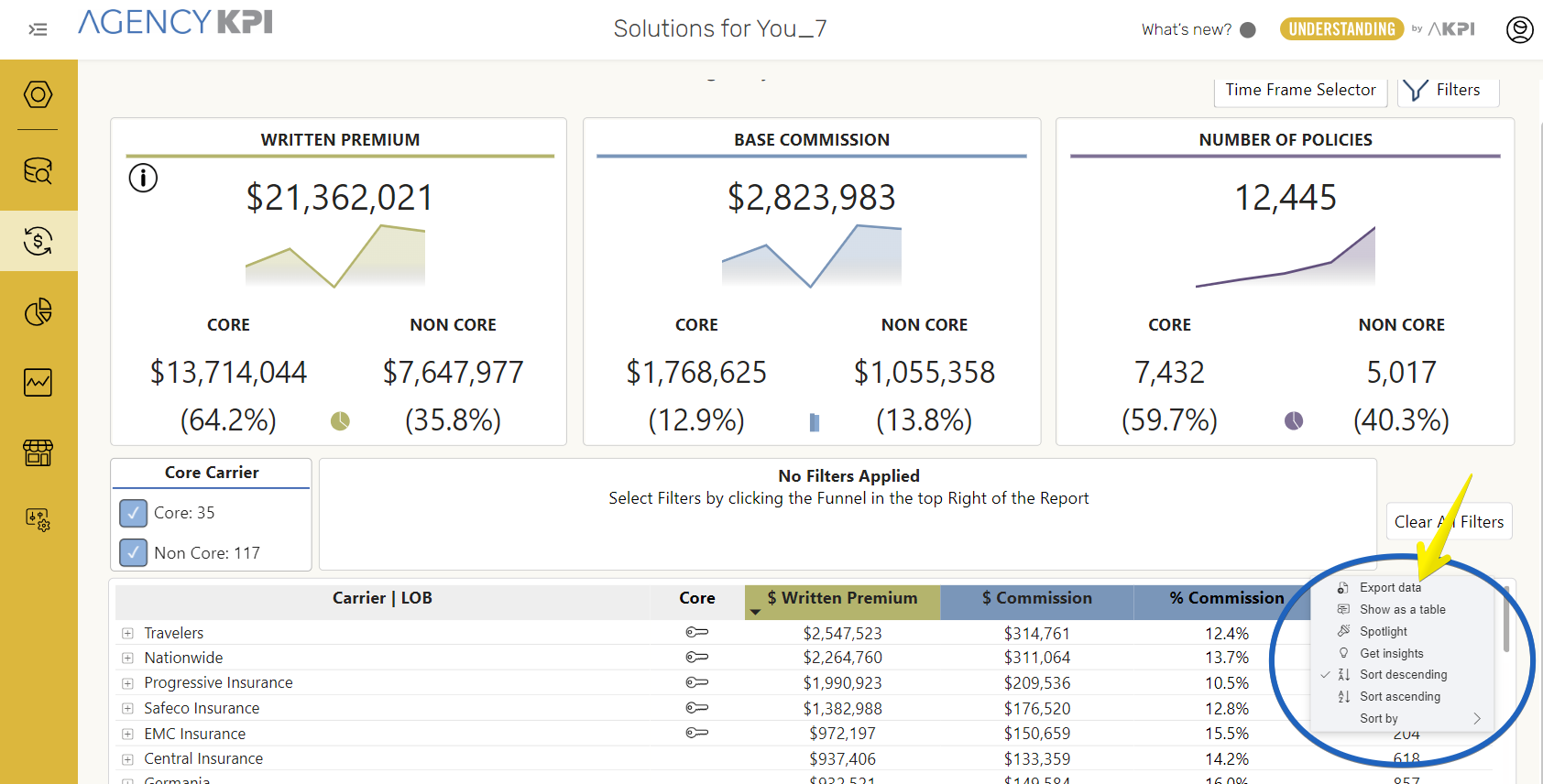Click the hexagon icon in the sidebar
Screen dimensions: 1543x784
coord(38,94)
